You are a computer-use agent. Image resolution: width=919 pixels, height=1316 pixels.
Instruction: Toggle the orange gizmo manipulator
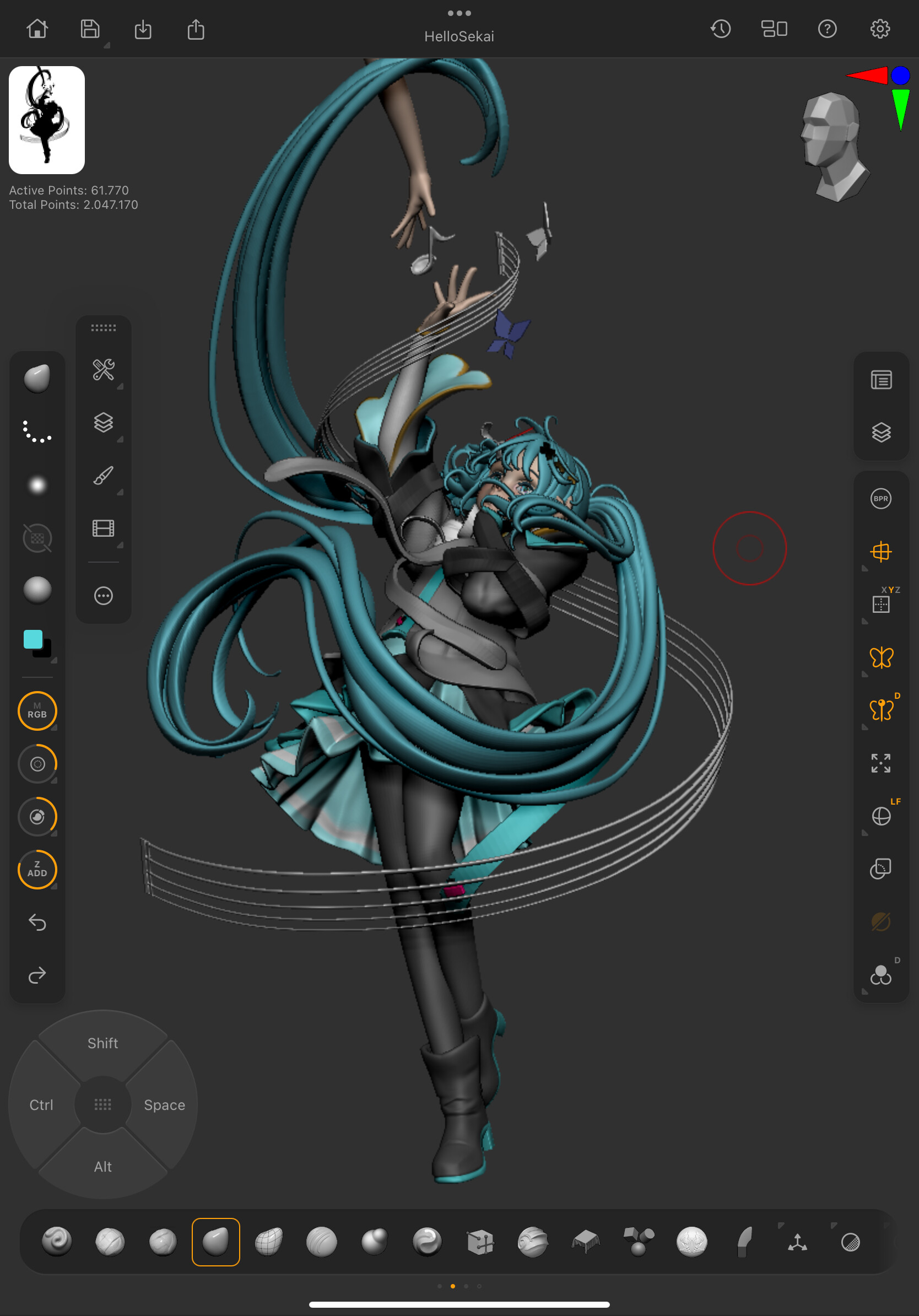click(x=881, y=552)
